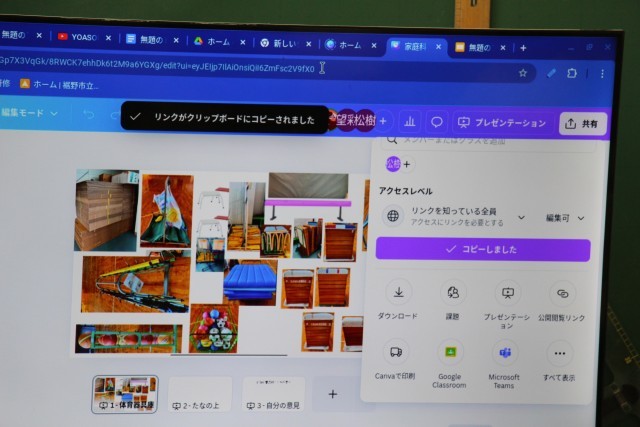Switch to the Google Drive ホーム tab

(x=214, y=41)
